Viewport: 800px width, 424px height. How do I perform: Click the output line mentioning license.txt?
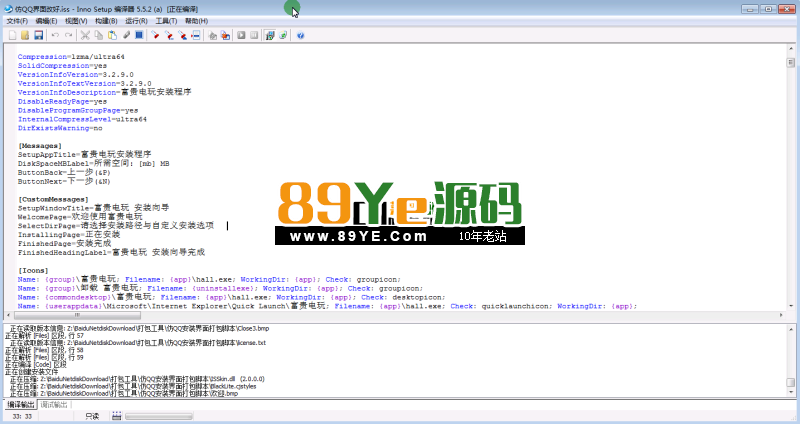[138, 342]
